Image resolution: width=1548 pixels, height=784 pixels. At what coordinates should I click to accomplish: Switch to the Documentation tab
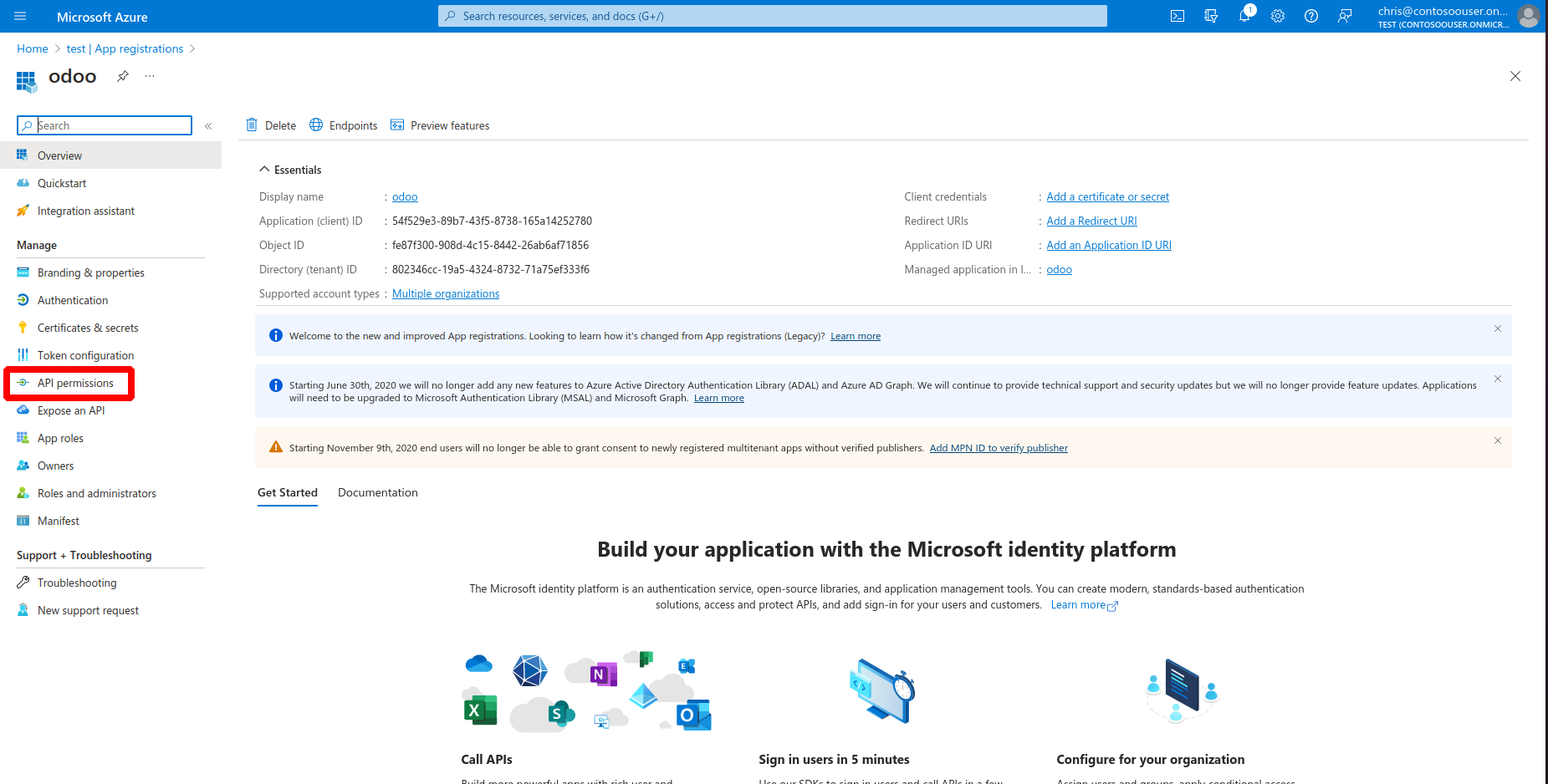pyautogui.click(x=377, y=492)
